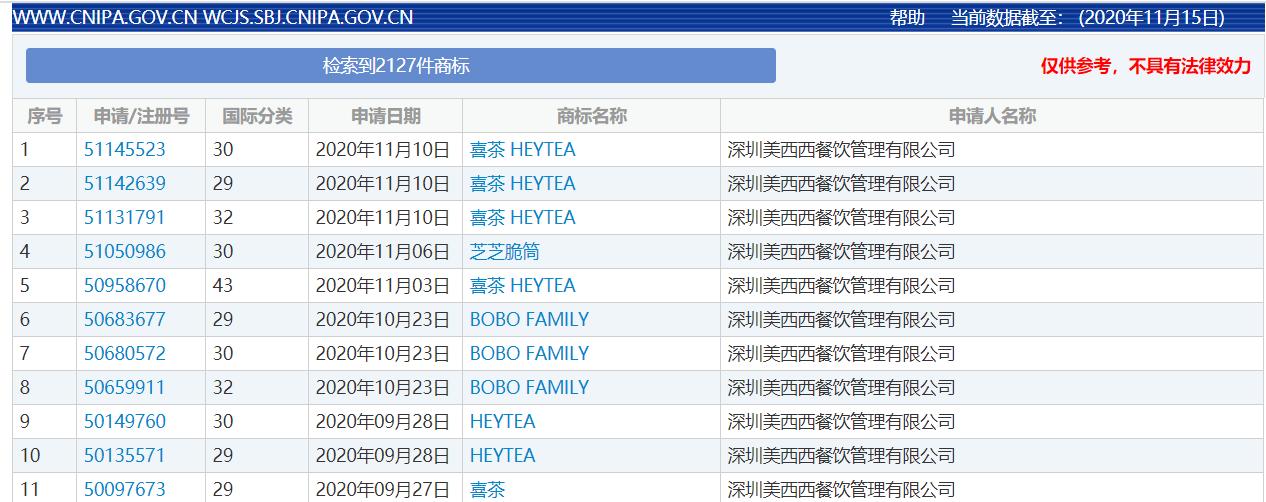The width and height of the screenshot is (1266, 502).
Task: Select application number 51131791
Action: point(125,218)
